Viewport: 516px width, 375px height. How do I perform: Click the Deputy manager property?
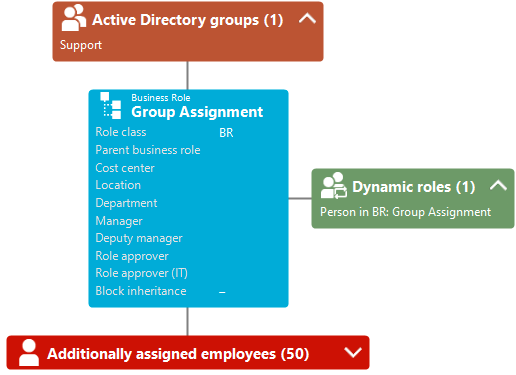139,238
